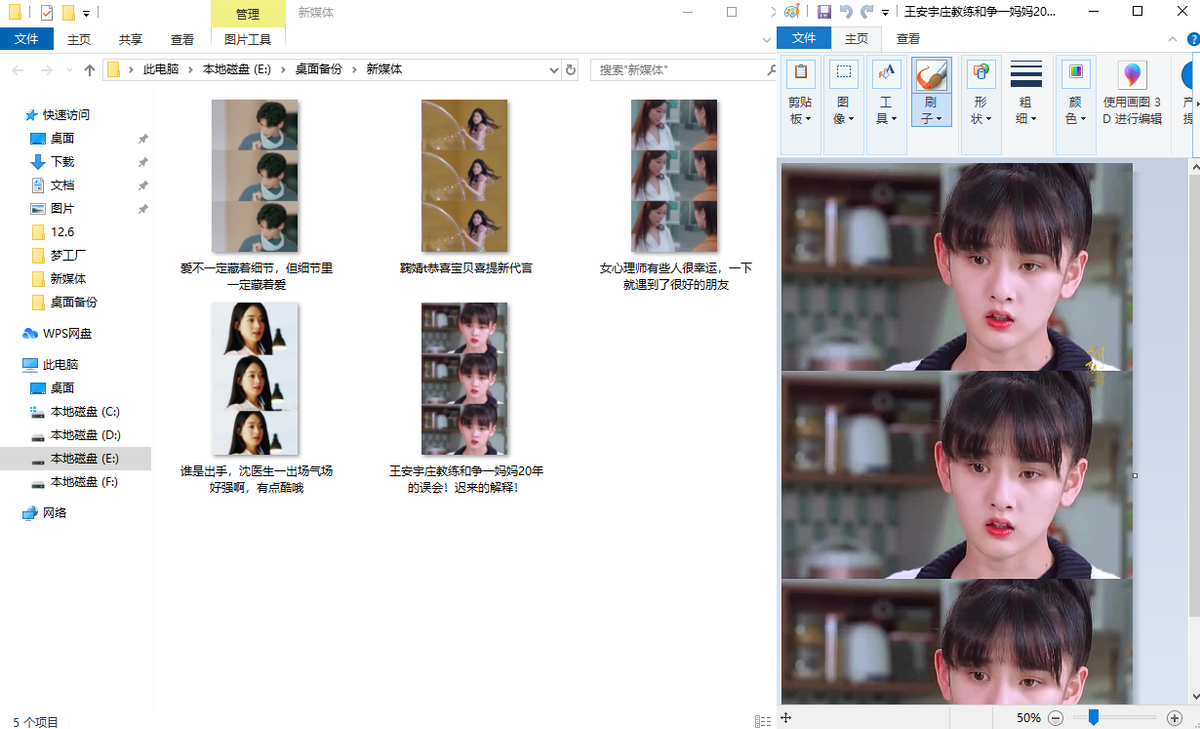This screenshot has height=729, width=1200.
Task: Click the Forward arrow in Explorer
Action: [46, 70]
